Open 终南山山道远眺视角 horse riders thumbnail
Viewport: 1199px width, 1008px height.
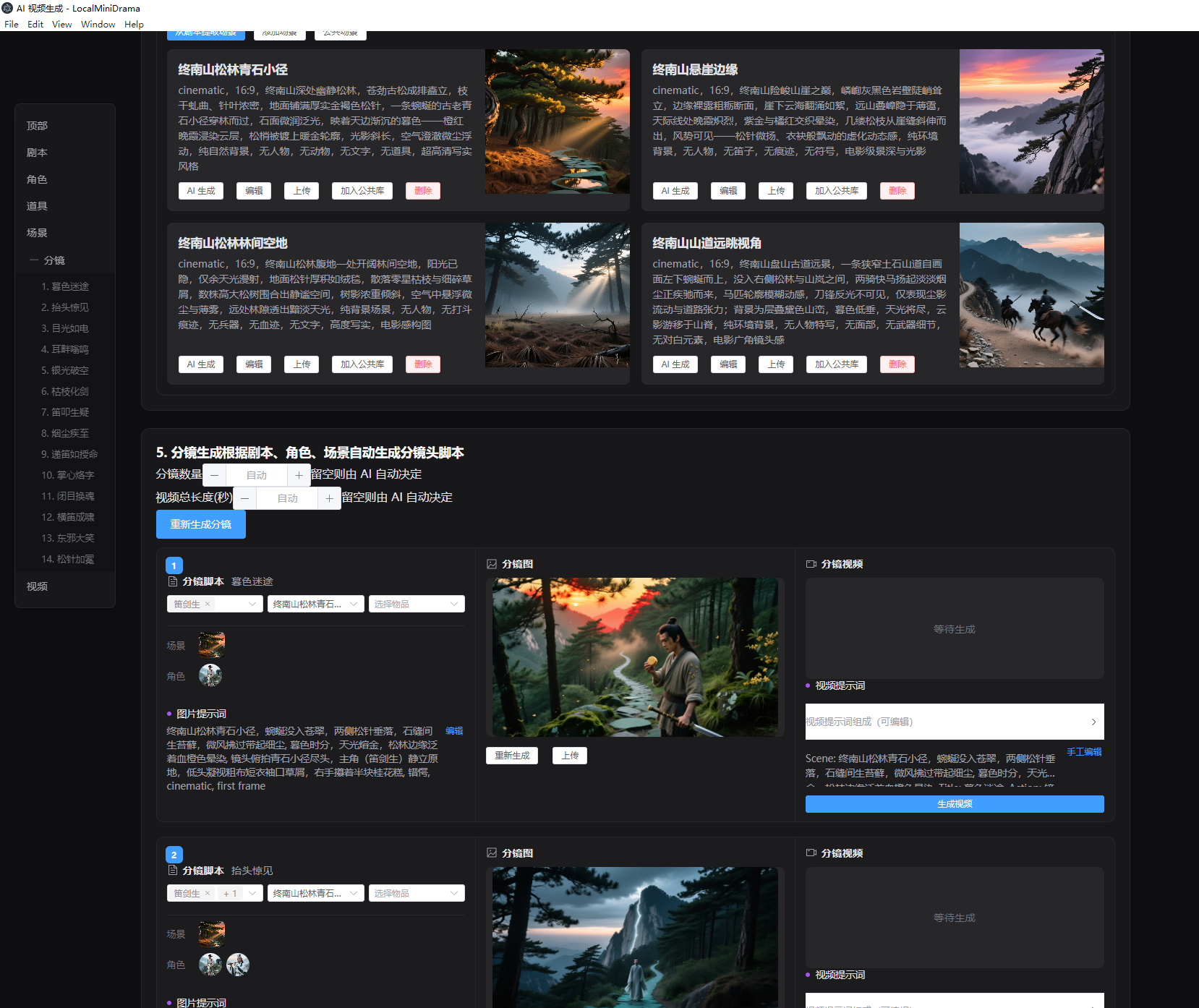pos(1032,295)
